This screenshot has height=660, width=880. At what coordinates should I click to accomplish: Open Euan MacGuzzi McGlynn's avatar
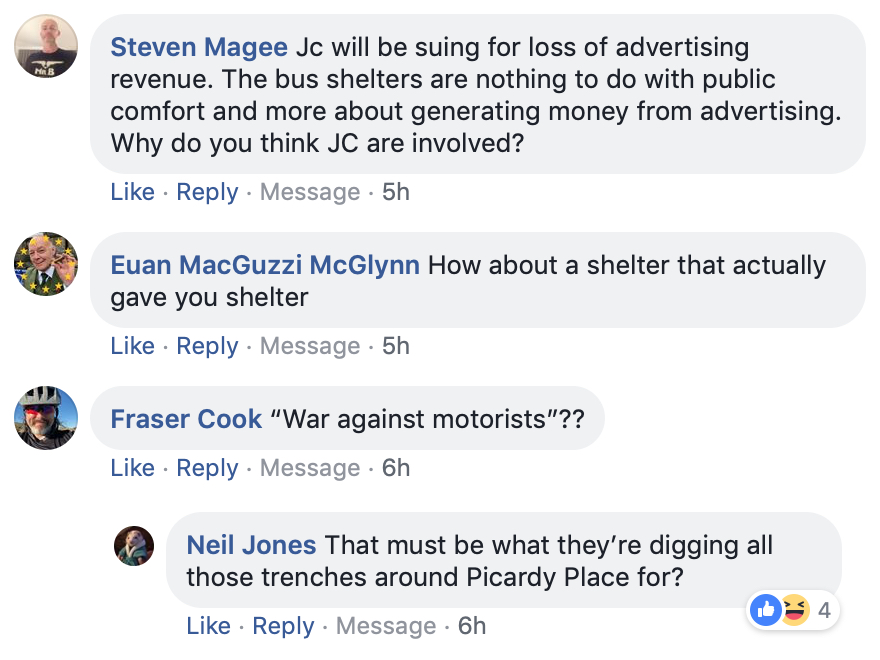click(46, 264)
